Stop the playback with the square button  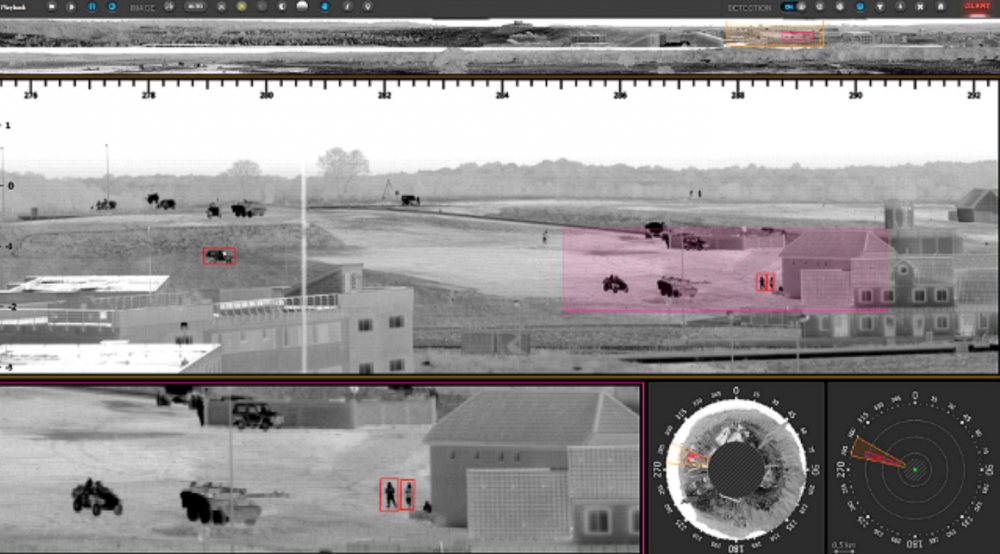click(51, 6)
